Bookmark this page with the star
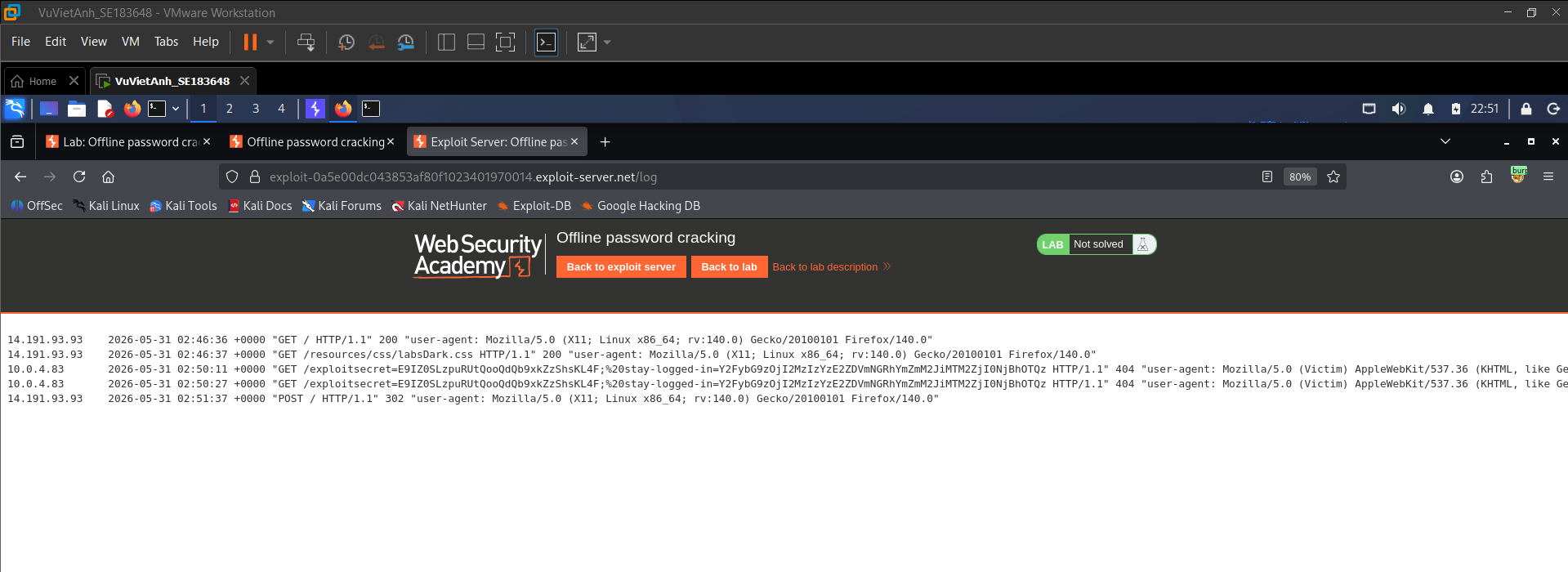The image size is (1568, 572). 1333,177
